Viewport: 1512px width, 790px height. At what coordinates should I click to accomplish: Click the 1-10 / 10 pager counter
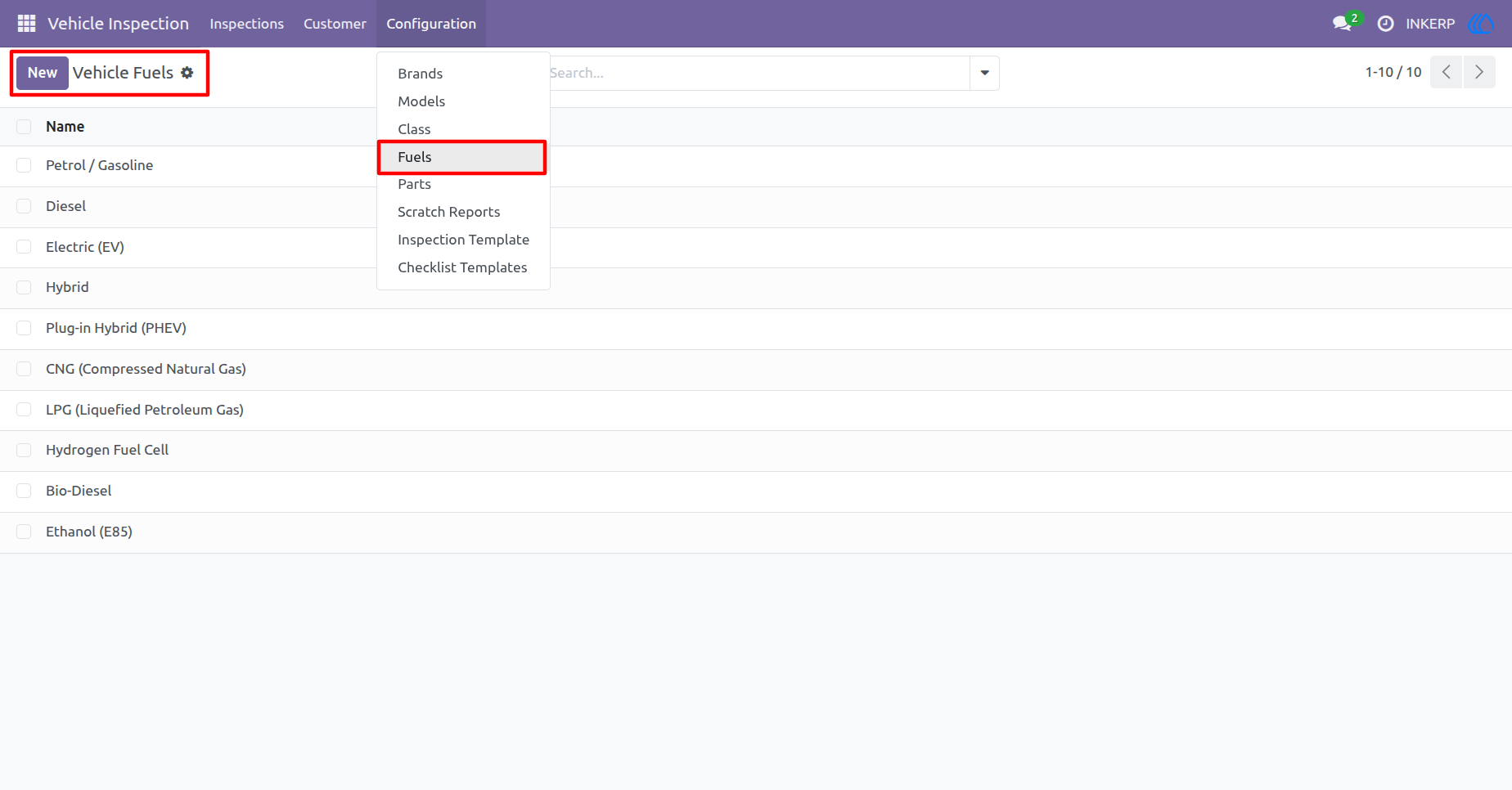point(1393,73)
